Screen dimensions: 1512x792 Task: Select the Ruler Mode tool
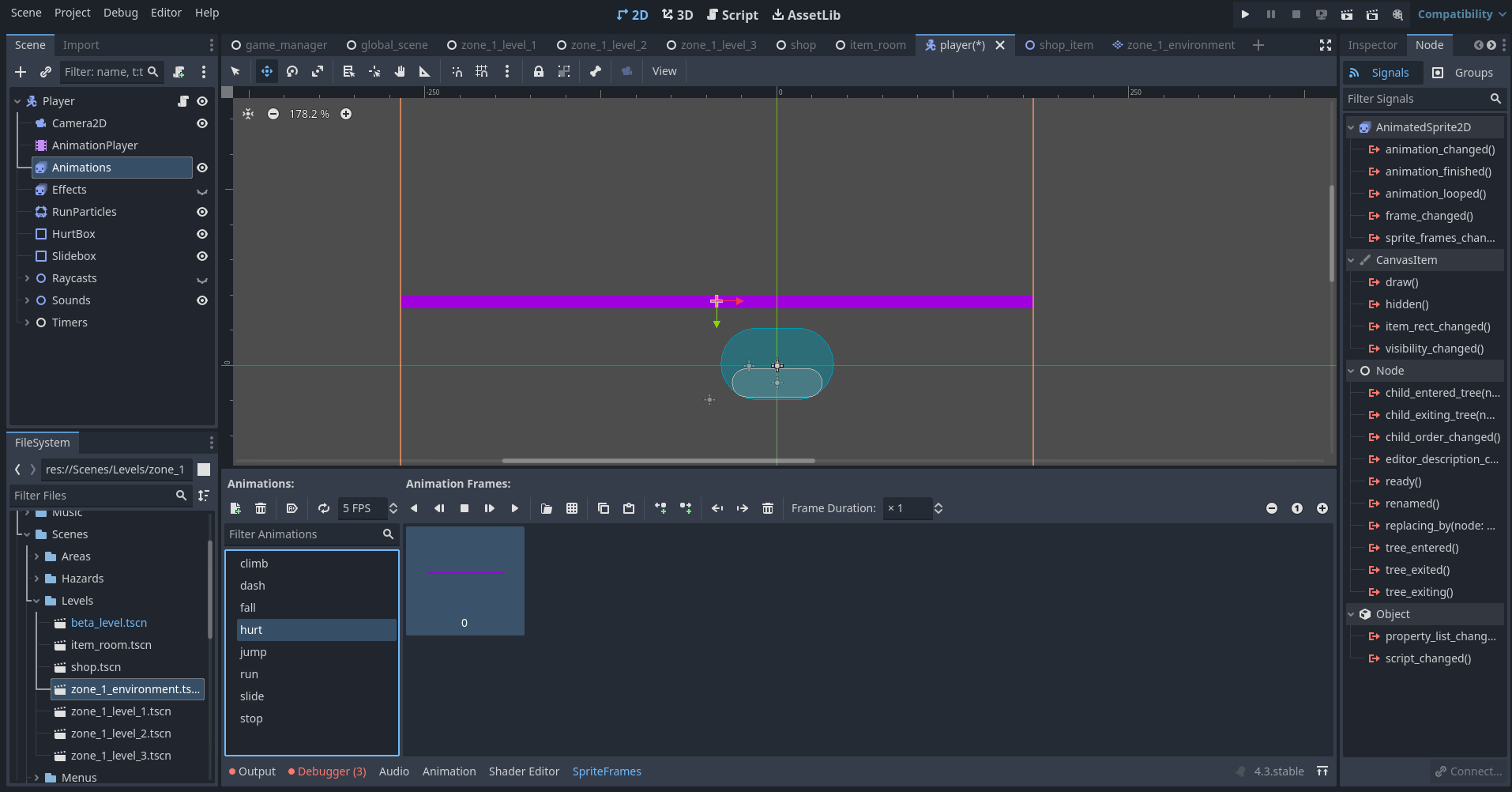click(425, 71)
